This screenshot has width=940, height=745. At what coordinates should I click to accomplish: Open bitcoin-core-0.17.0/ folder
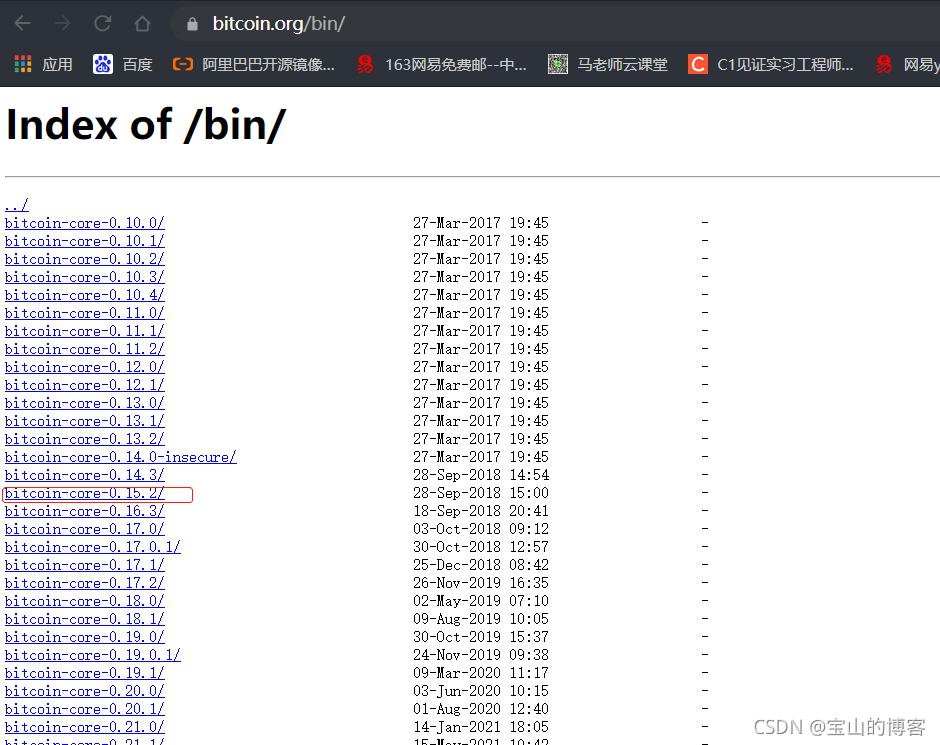85,529
